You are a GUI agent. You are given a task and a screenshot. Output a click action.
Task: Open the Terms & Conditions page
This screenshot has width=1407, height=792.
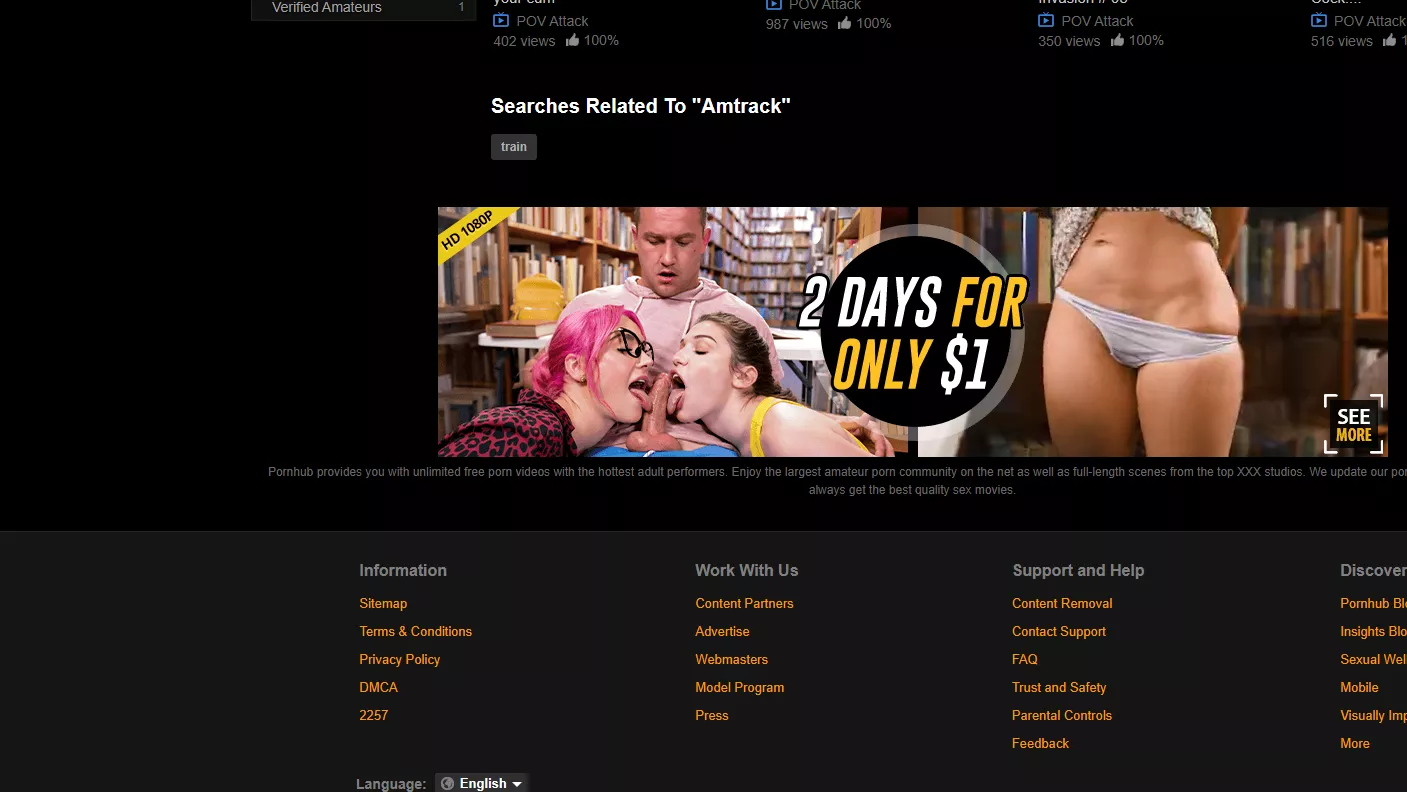pos(415,631)
